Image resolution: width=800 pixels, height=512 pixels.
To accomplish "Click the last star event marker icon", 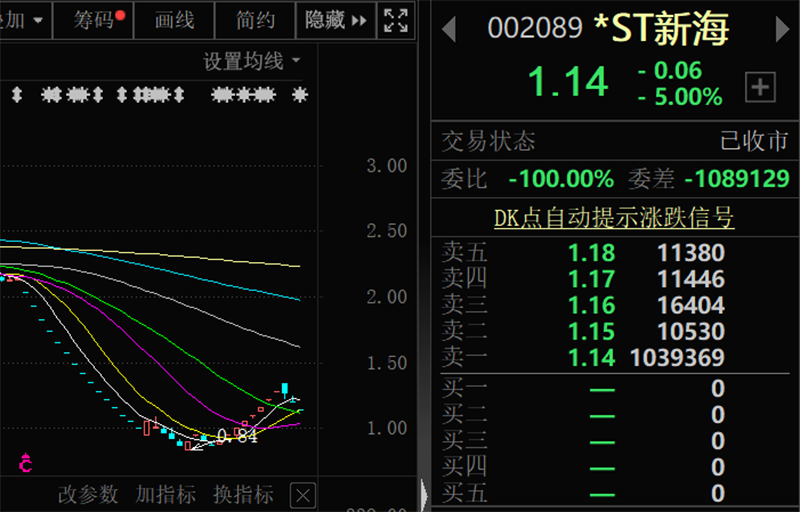I will tap(299, 95).
